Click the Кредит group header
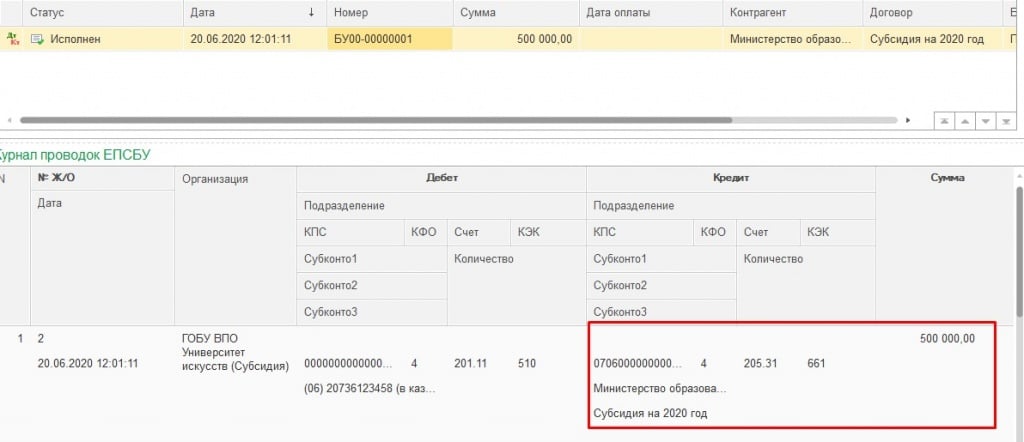The image size is (1024, 442). 731,178
